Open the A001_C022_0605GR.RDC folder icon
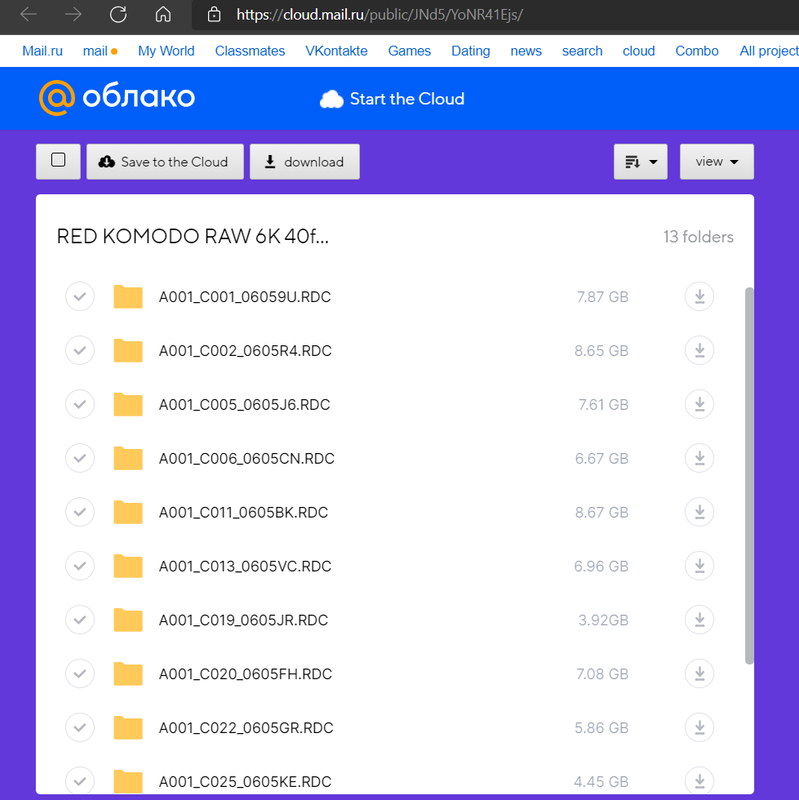799x800 pixels. pyautogui.click(x=128, y=728)
